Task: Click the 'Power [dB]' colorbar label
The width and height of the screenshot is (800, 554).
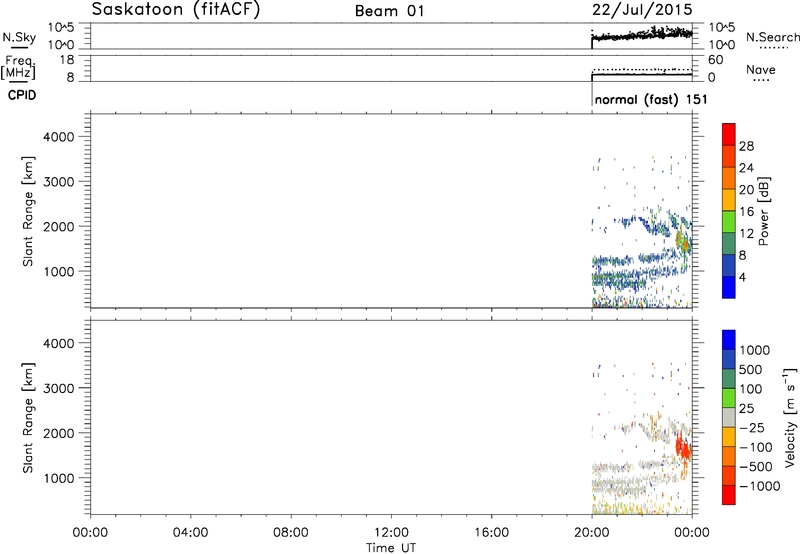Action: 764,211
